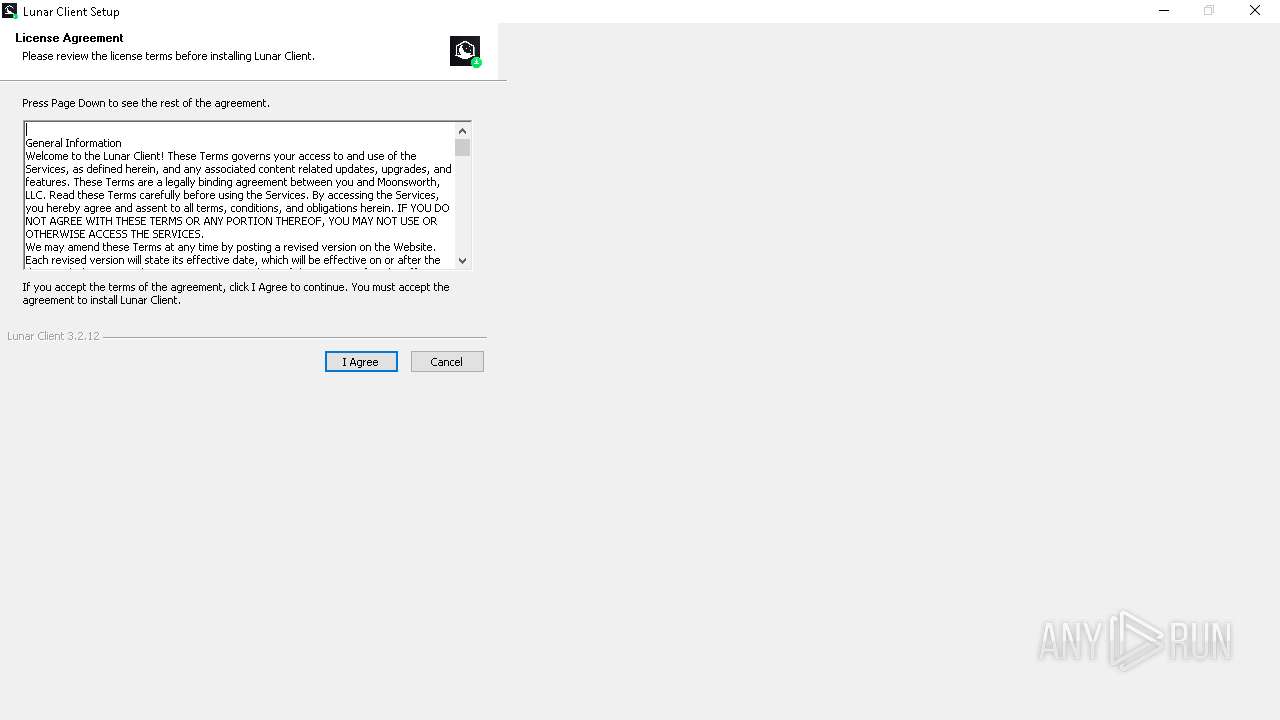Click the Lunar Client title bar icon
Image resolution: width=1280 pixels, height=720 pixels.
10,11
